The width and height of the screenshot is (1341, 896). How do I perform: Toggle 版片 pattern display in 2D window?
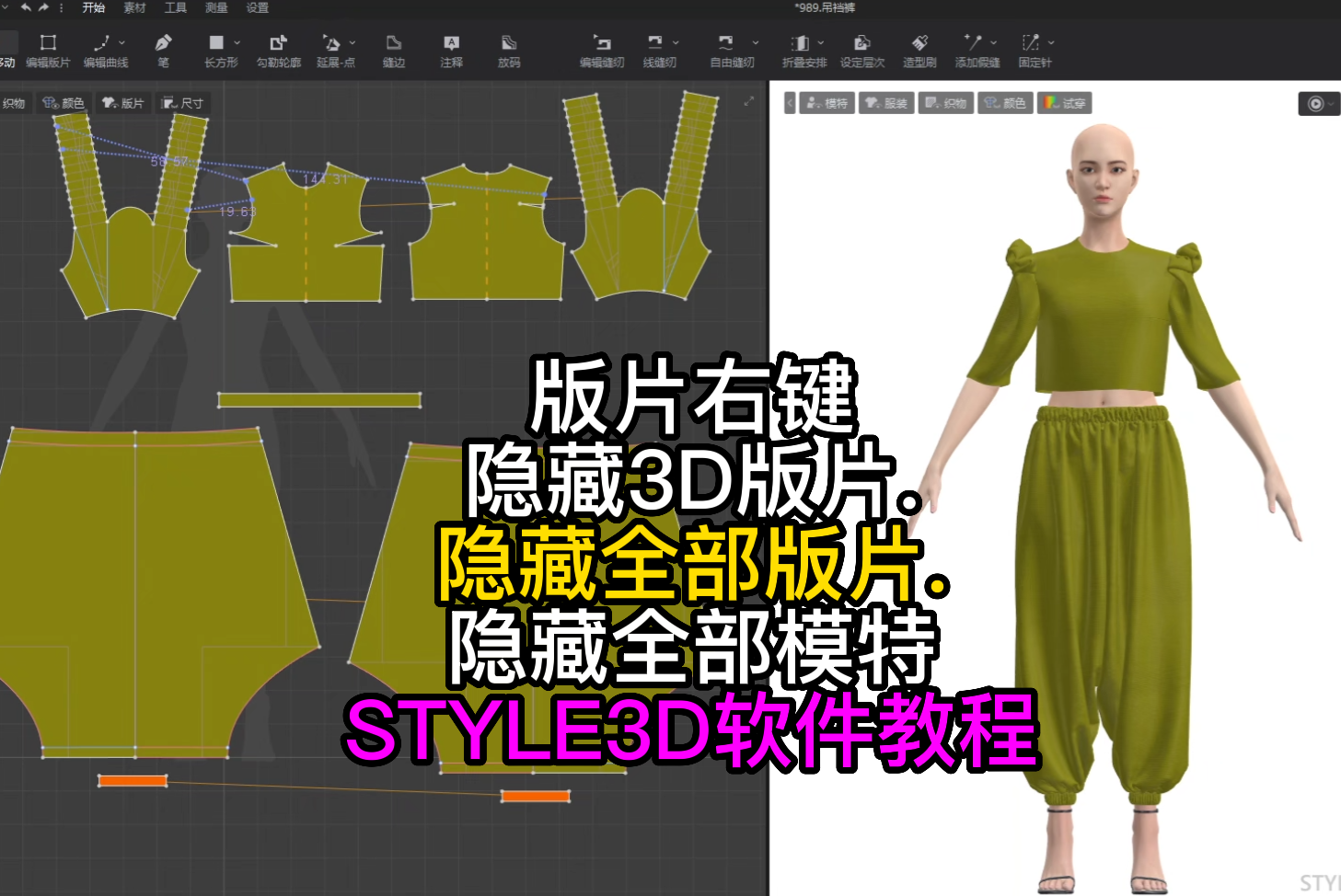(123, 103)
